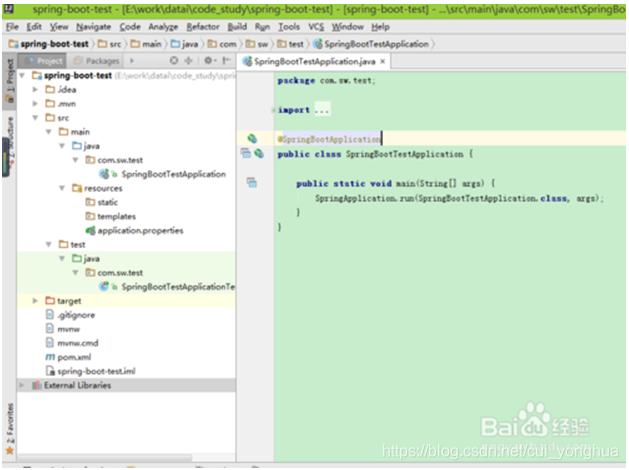The height and width of the screenshot is (470, 629).
Task: Click Spring bean gutter icon beside @SpringBootApplication
Action: pos(252,139)
